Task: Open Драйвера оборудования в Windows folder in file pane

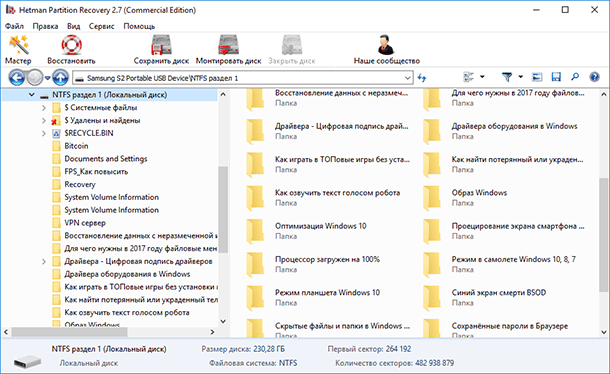Action: pos(500,131)
